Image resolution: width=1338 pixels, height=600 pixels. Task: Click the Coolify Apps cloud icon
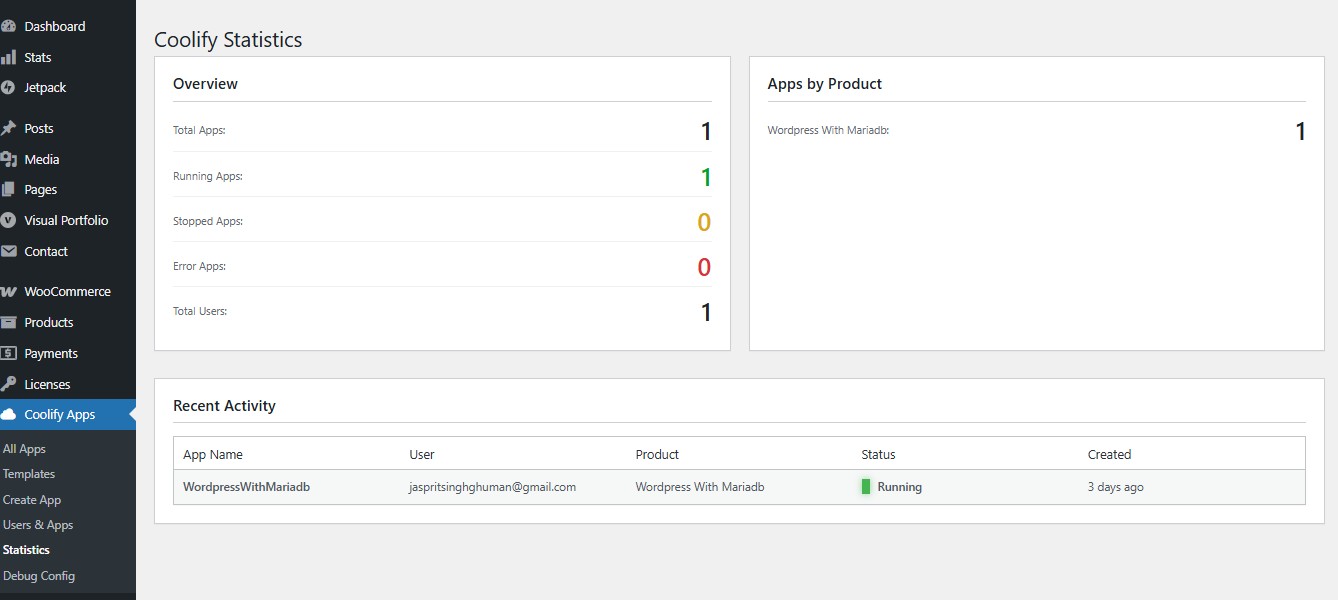8,414
